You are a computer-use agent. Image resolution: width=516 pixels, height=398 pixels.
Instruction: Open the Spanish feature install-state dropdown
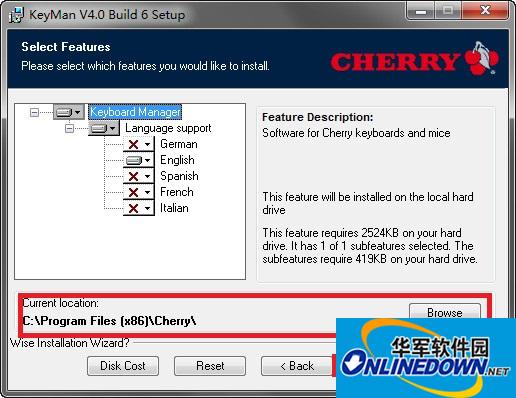(x=139, y=176)
